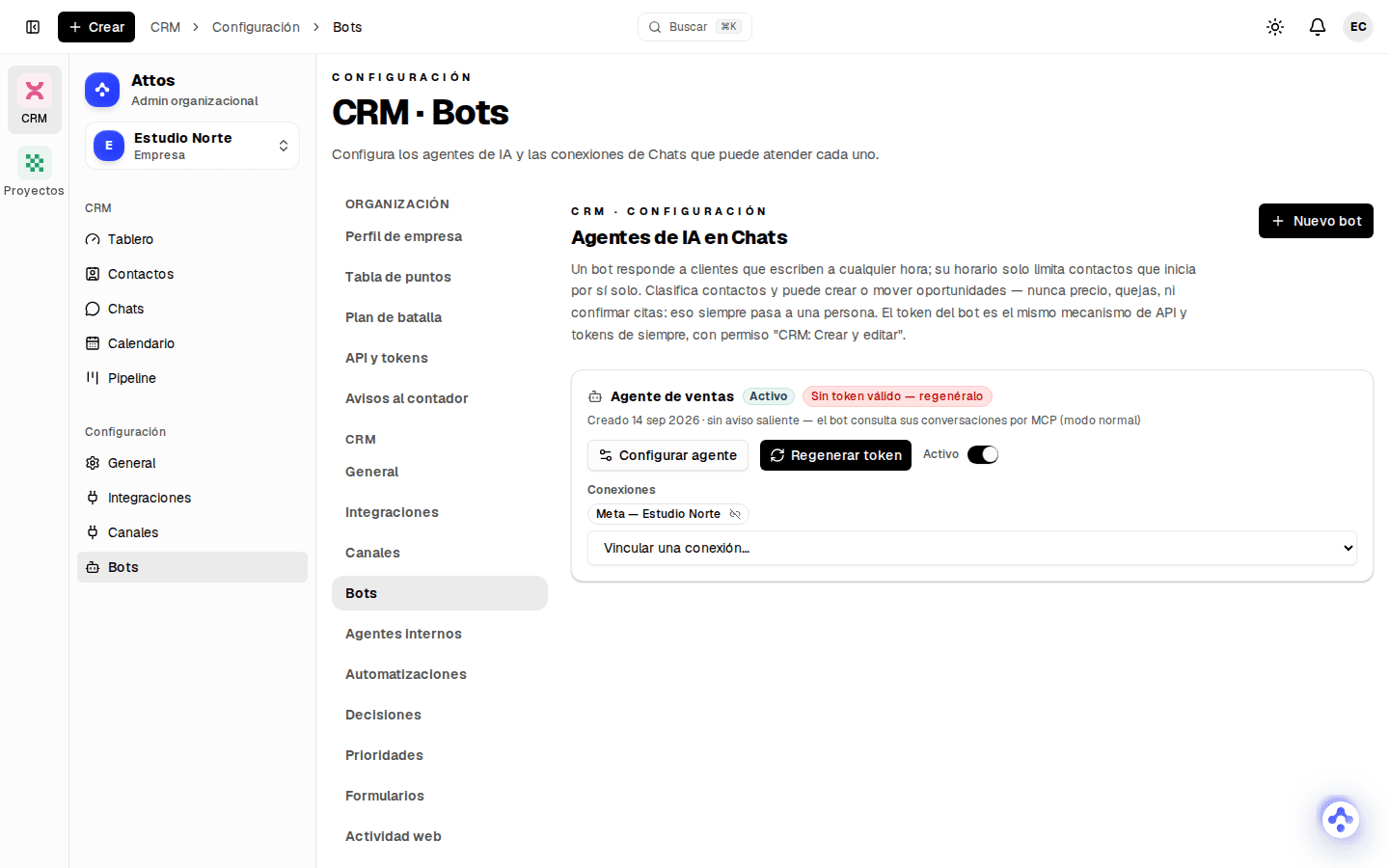This screenshot has width=1389, height=868.
Task: Expand the Estudio Norte company switcher
Action: (192, 146)
